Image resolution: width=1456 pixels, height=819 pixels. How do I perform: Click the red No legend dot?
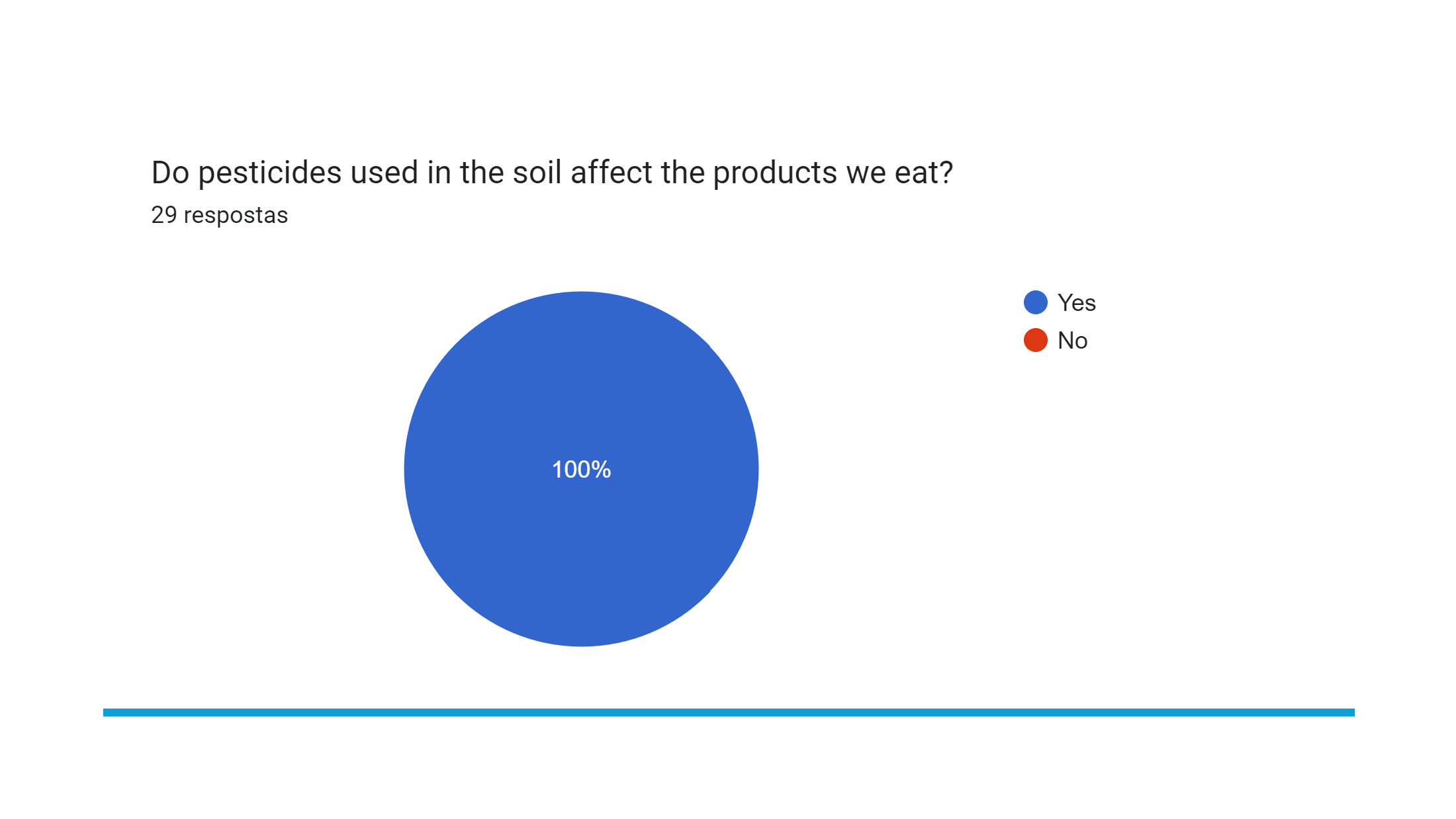(1035, 340)
